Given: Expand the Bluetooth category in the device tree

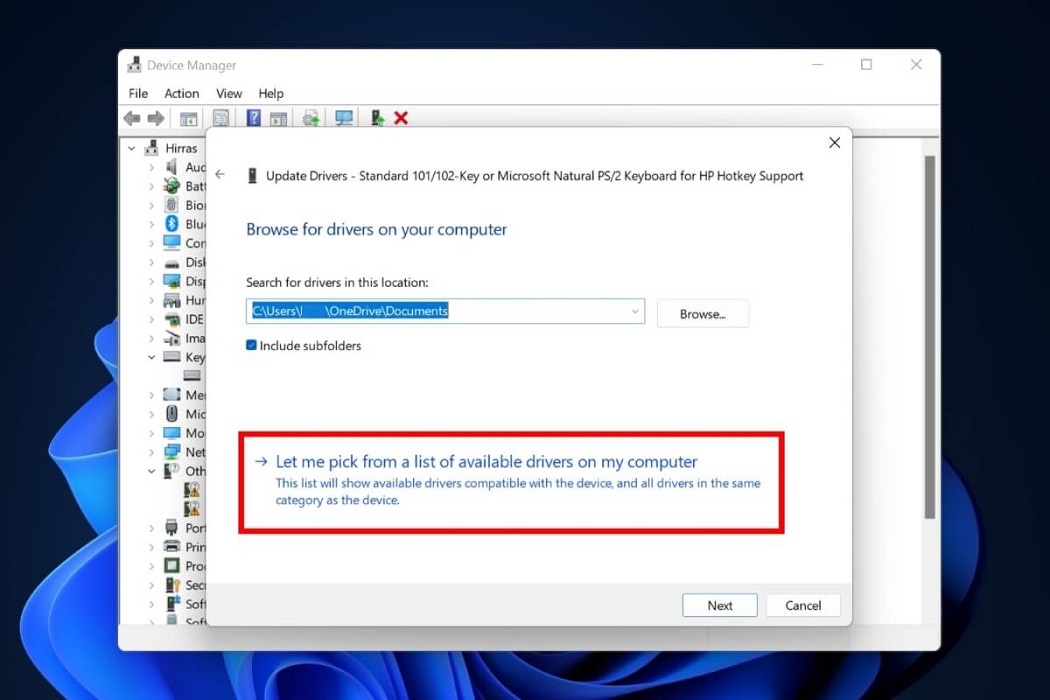Looking at the screenshot, I should pyautogui.click(x=152, y=224).
